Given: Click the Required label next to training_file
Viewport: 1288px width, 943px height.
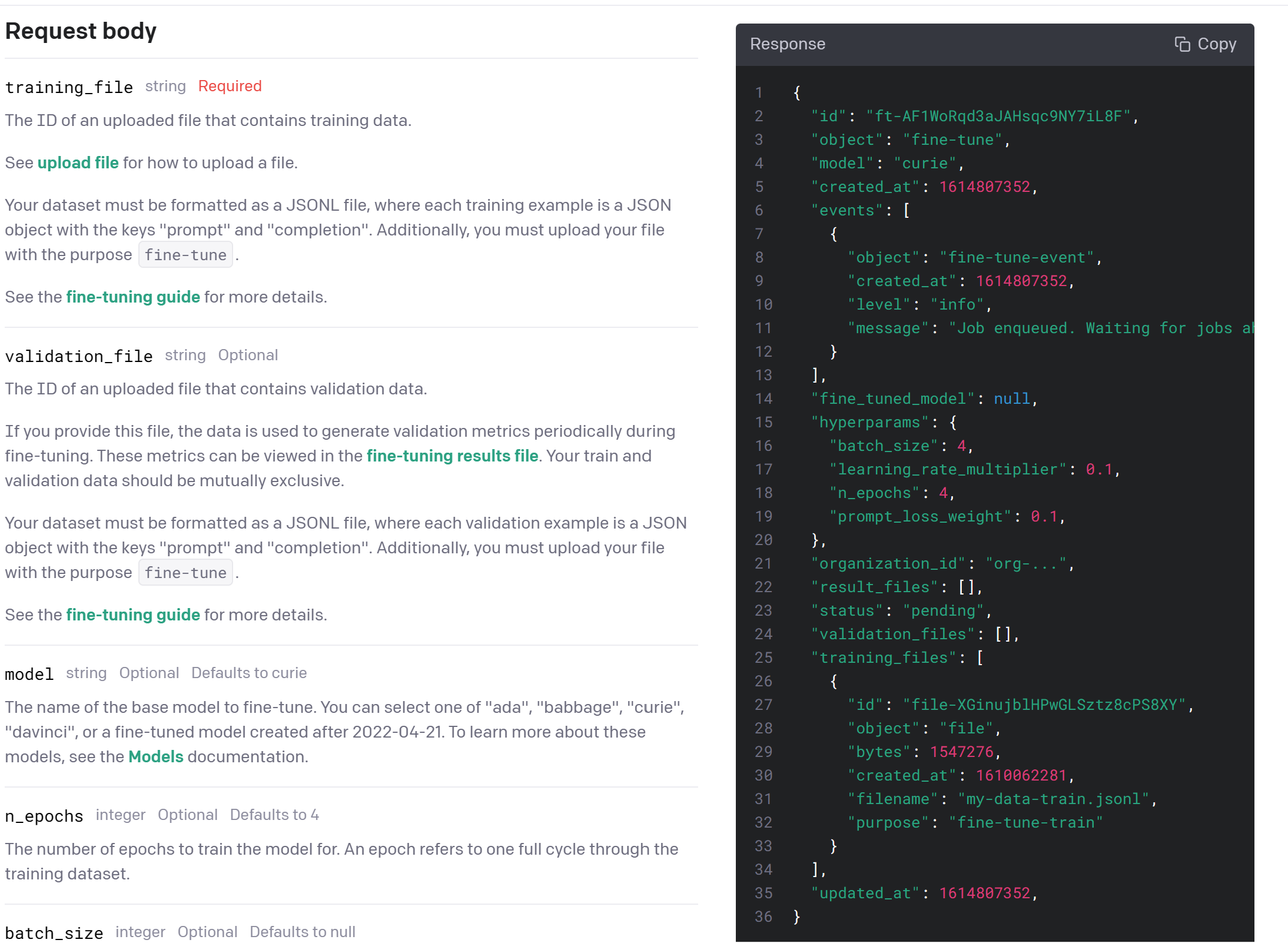Looking at the screenshot, I should pyautogui.click(x=230, y=86).
